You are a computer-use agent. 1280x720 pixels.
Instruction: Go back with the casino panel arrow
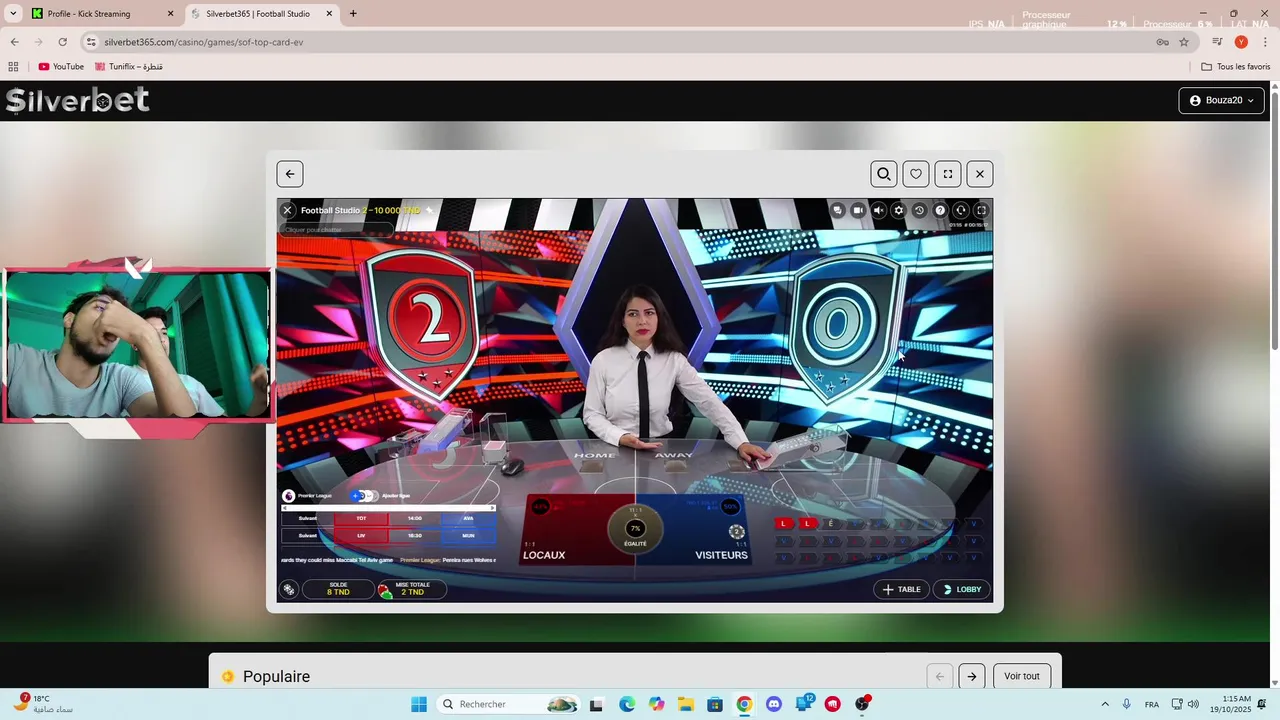click(290, 174)
